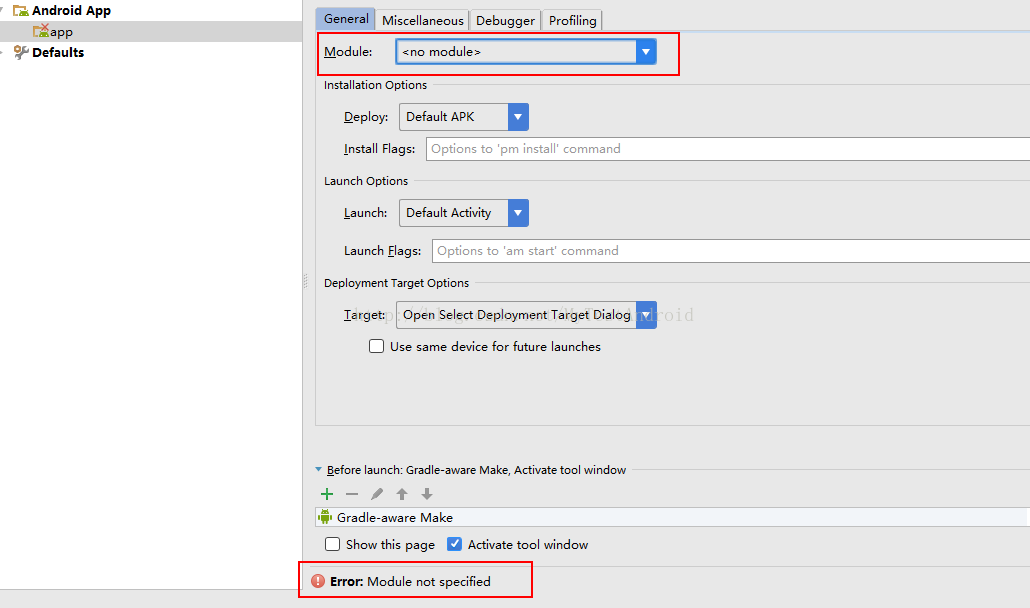Click the Android icon beside Gradle-aware Make

325,517
